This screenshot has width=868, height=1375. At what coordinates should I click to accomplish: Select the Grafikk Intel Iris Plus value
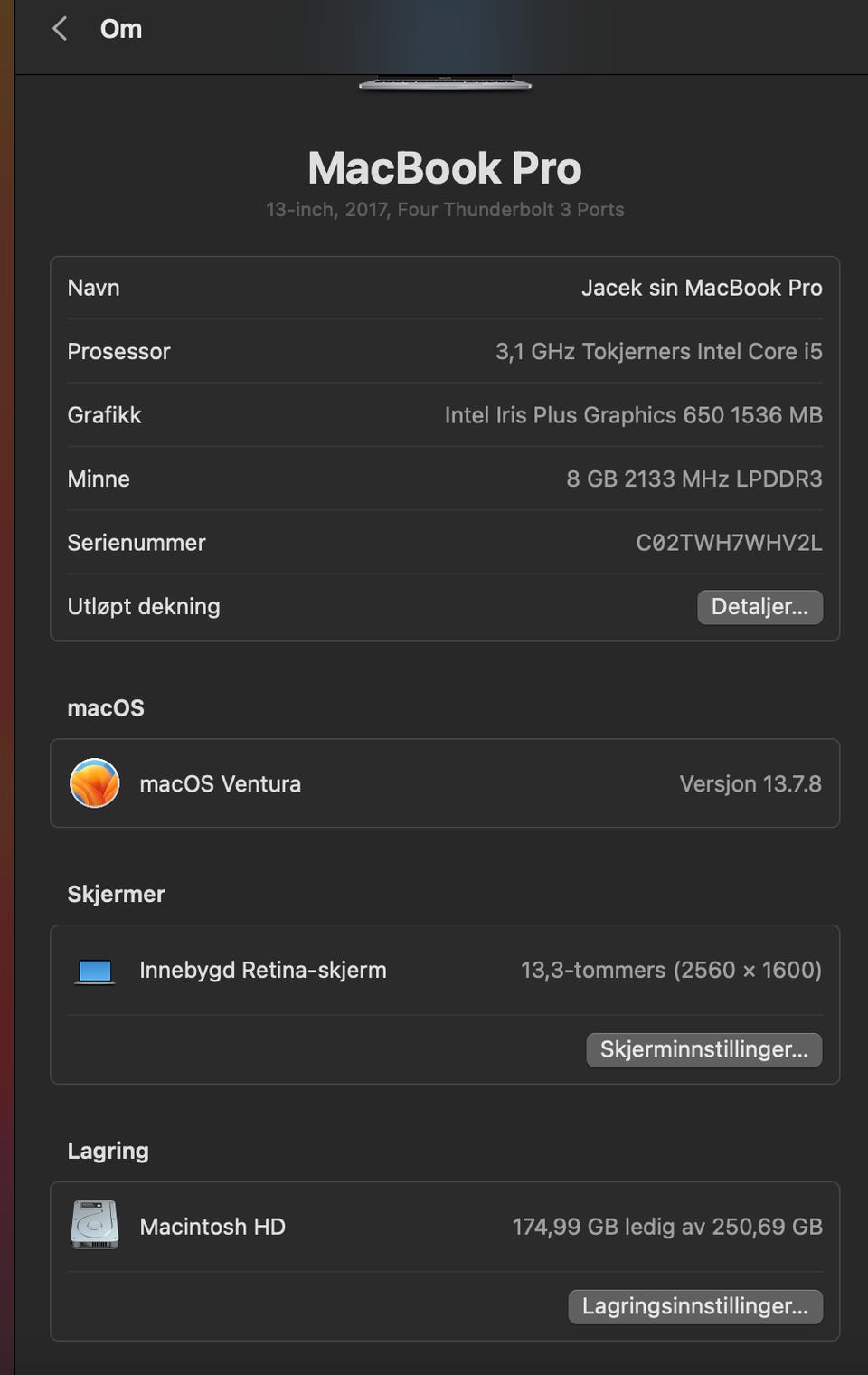click(633, 415)
